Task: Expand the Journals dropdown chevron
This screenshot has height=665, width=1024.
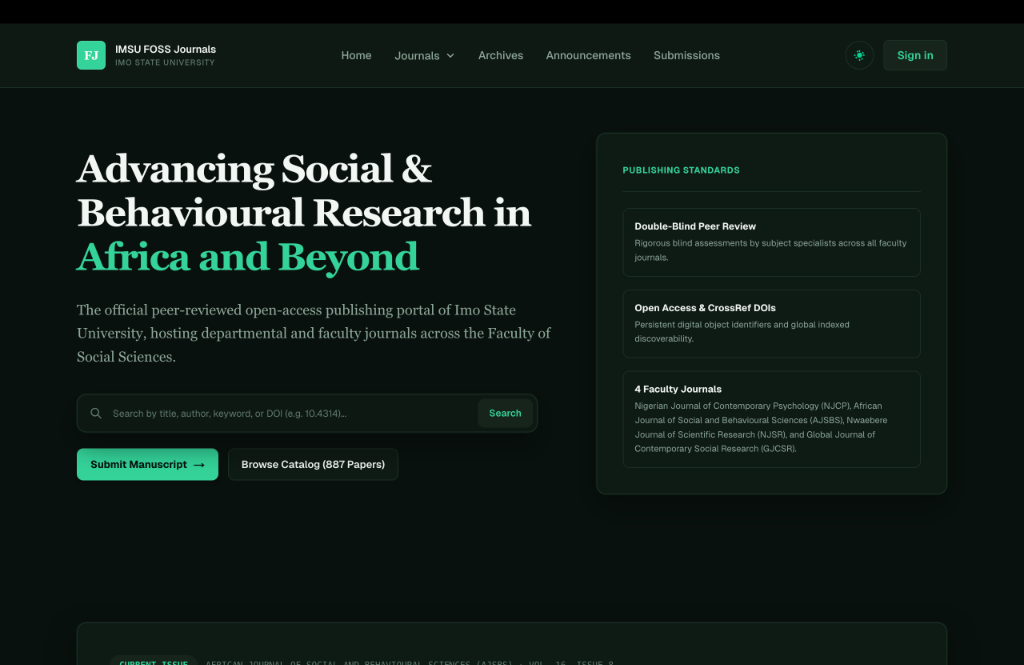Action: (x=450, y=56)
